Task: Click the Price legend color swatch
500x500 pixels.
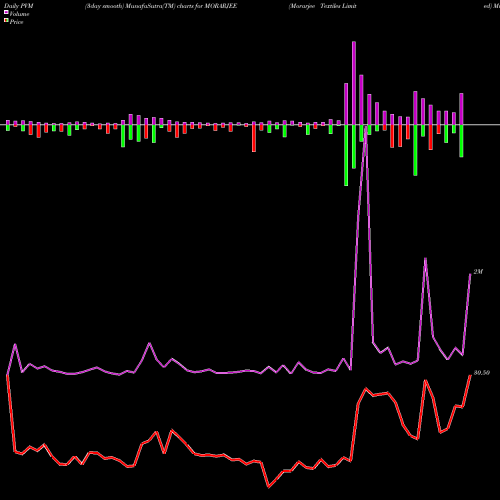Action: coord(6,21)
